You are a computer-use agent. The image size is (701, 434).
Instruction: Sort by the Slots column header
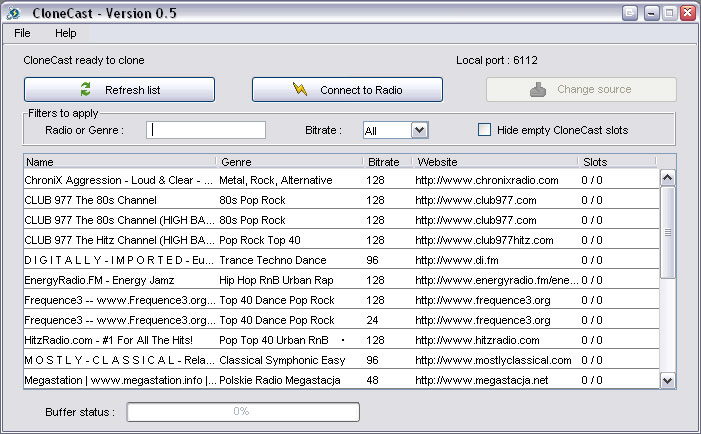[617, 162]
